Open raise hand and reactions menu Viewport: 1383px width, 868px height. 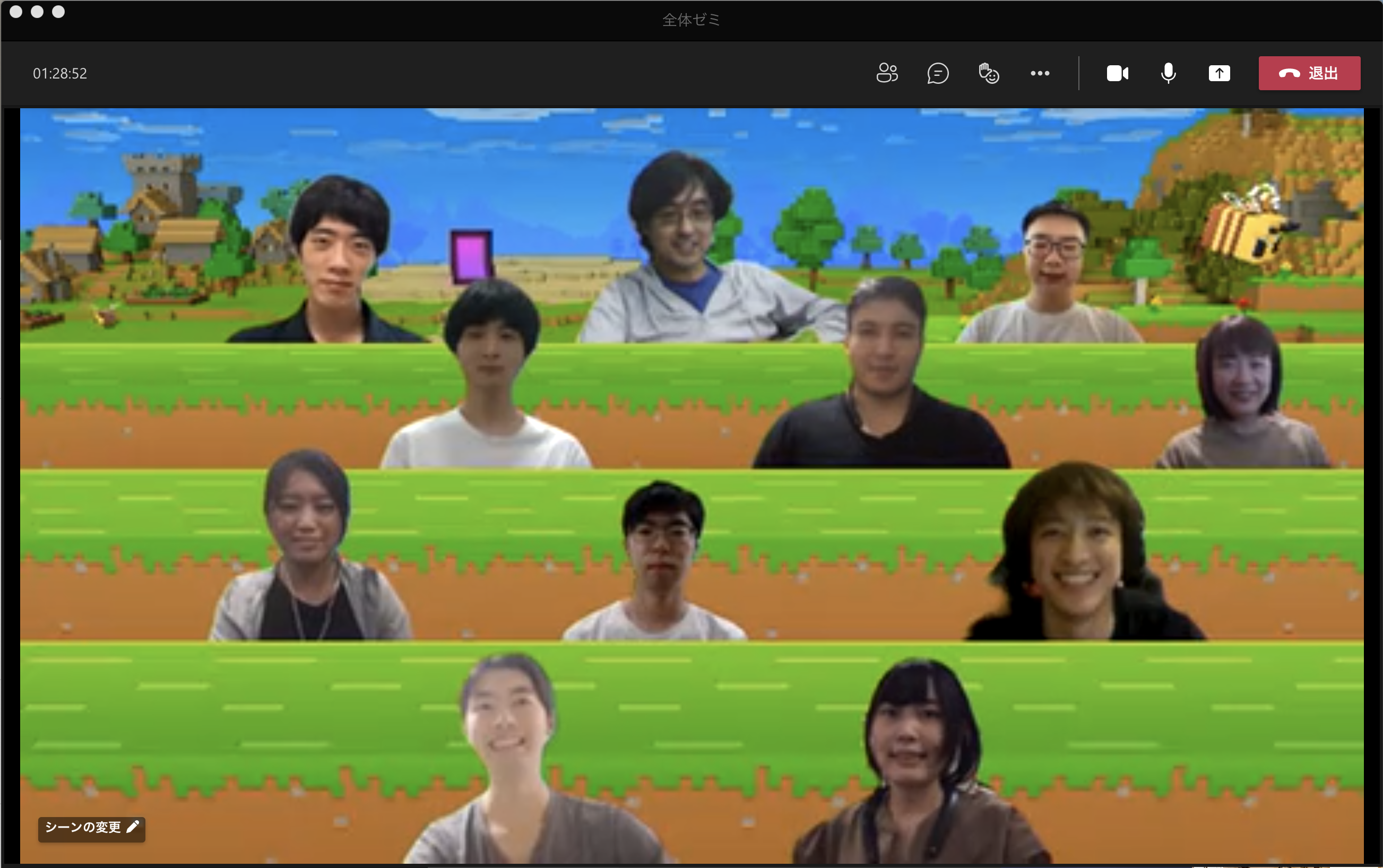tap(989, 73)
